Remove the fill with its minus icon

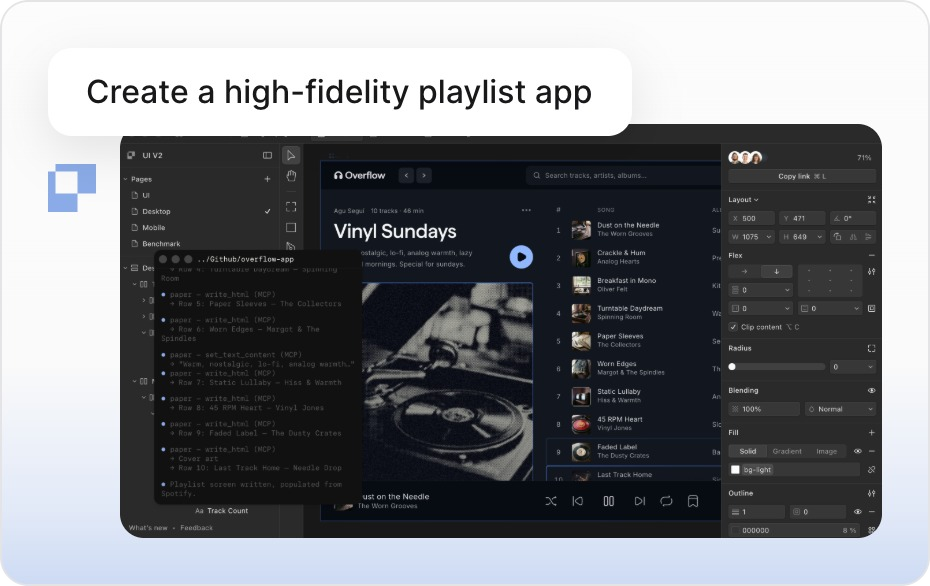[871, 451]
